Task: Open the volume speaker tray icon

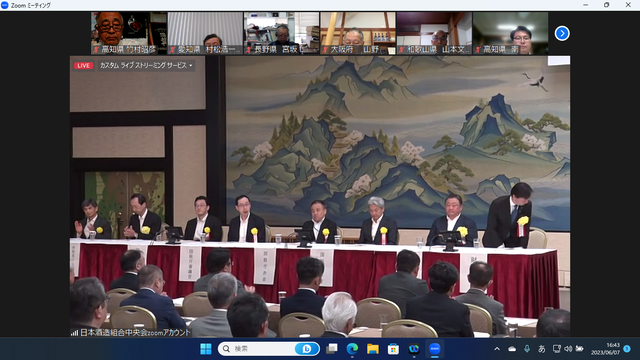Action: (x=568, y=349)
